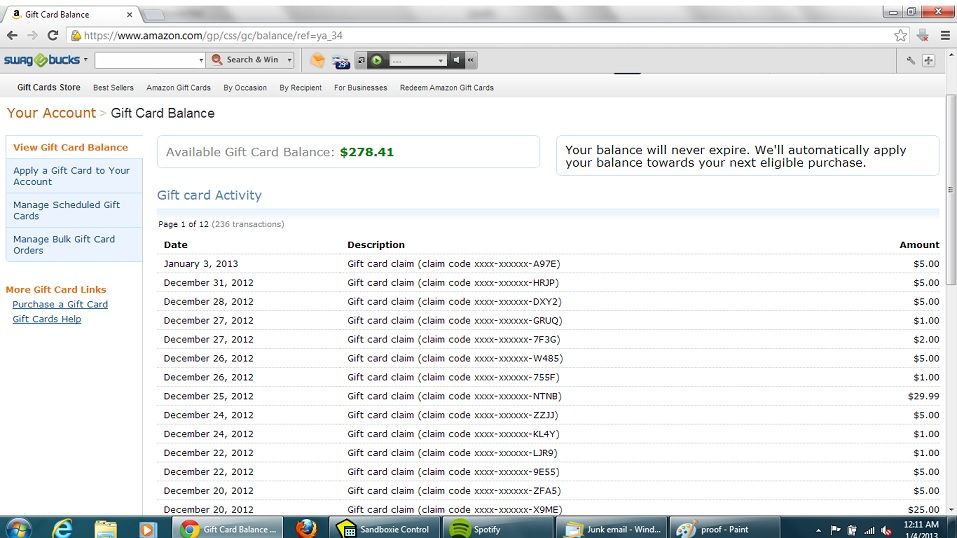Screen dimensions: 957x538
Task: Click the claim code ending HRJP
Action: click(453, 283)
